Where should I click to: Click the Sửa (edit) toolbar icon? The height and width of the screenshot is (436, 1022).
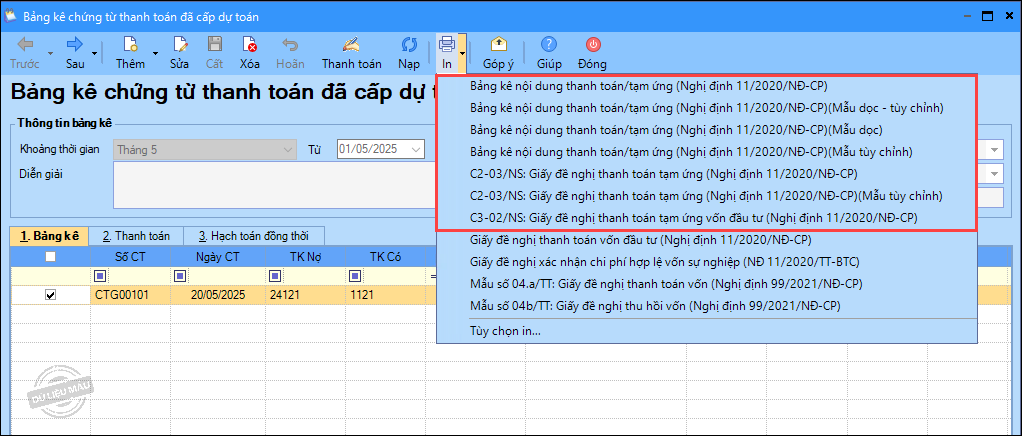[179, 45]
